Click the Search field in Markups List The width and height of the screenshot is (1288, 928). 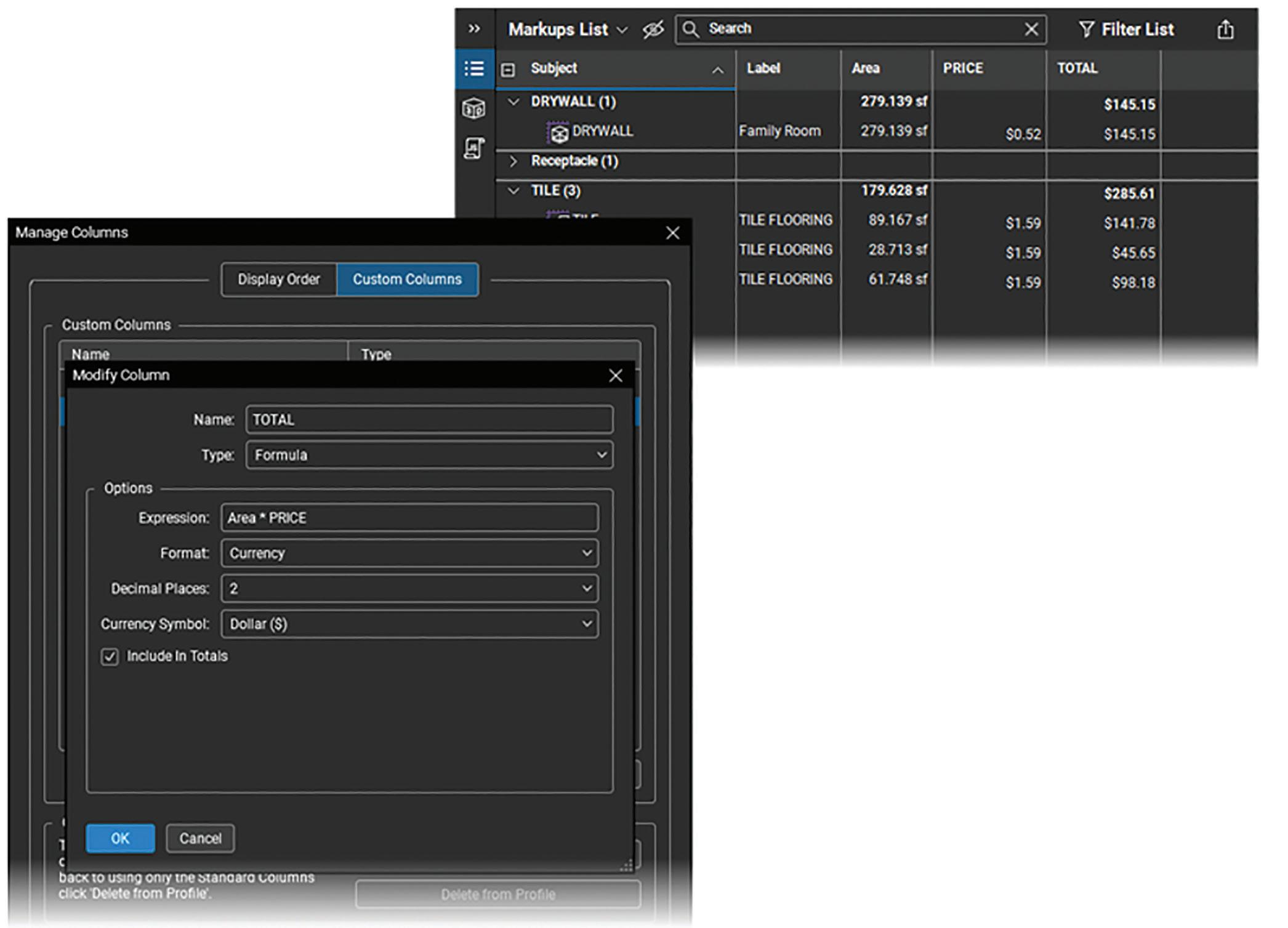pyautogui.click(x=861, y=29)
